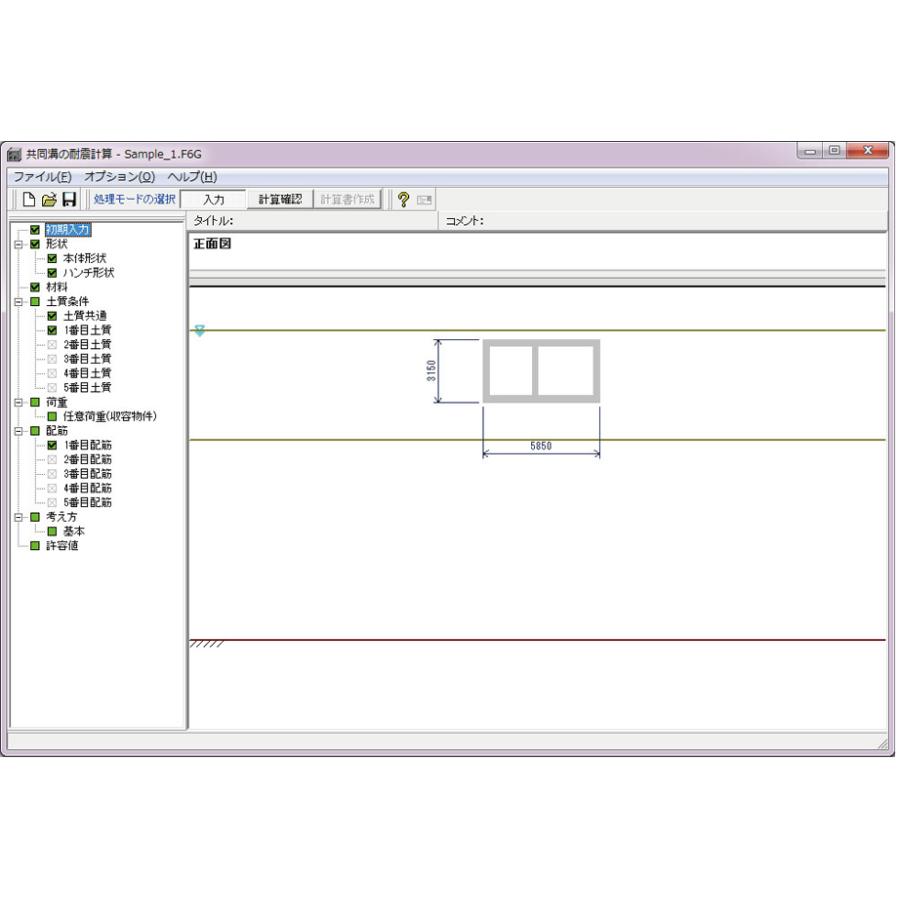Image resolution: width=900 pixels, height=900 pixels.
Task: Collapse the 形状 tree node
Action: point(18,244)
